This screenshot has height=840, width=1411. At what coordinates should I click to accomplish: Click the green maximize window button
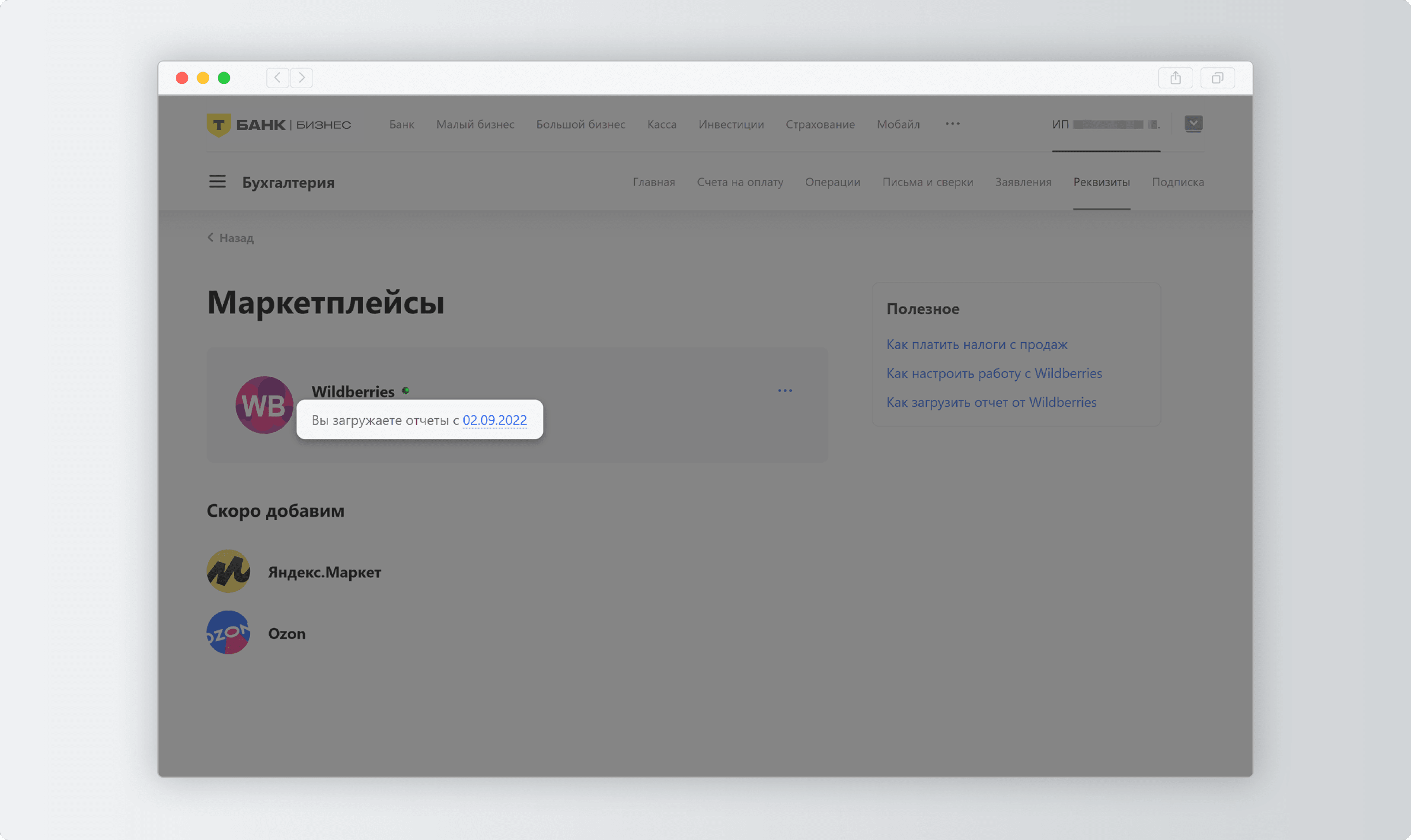pyautogui.click(x=224, y=77)
